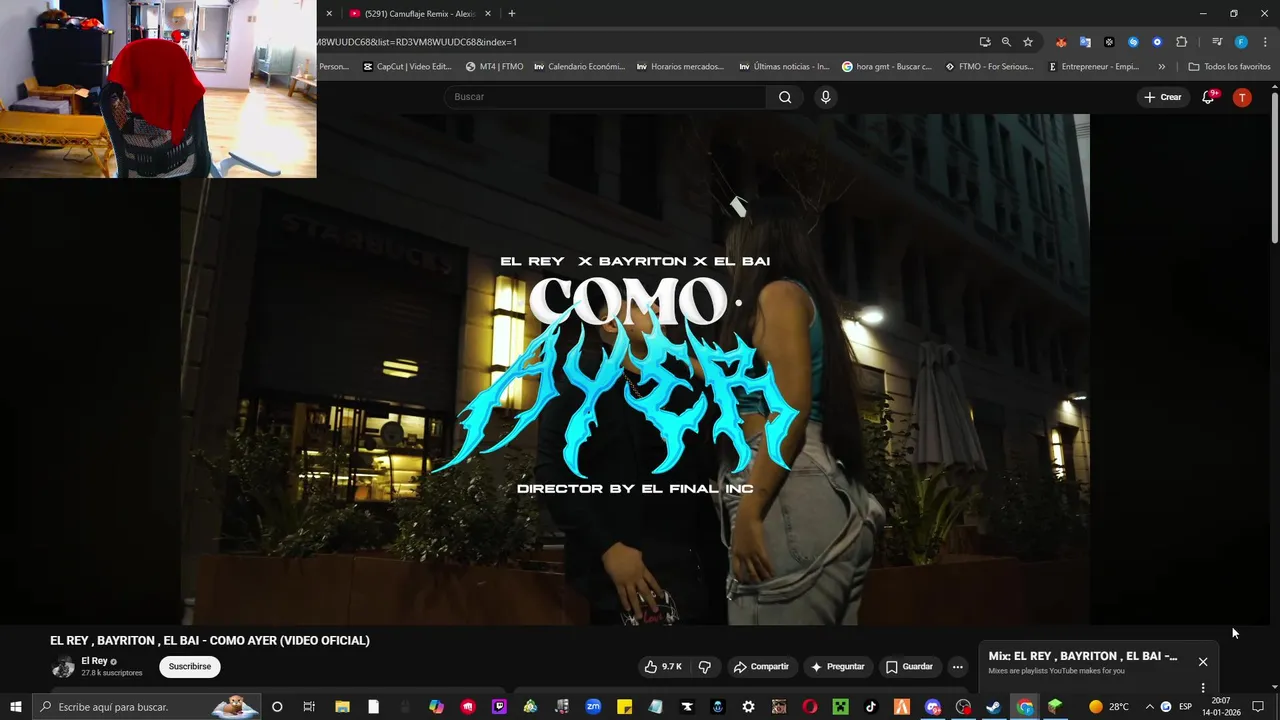Open clock showing 20:07
The height and width of the screenshot is (720, 1280).
point(1221,707)
